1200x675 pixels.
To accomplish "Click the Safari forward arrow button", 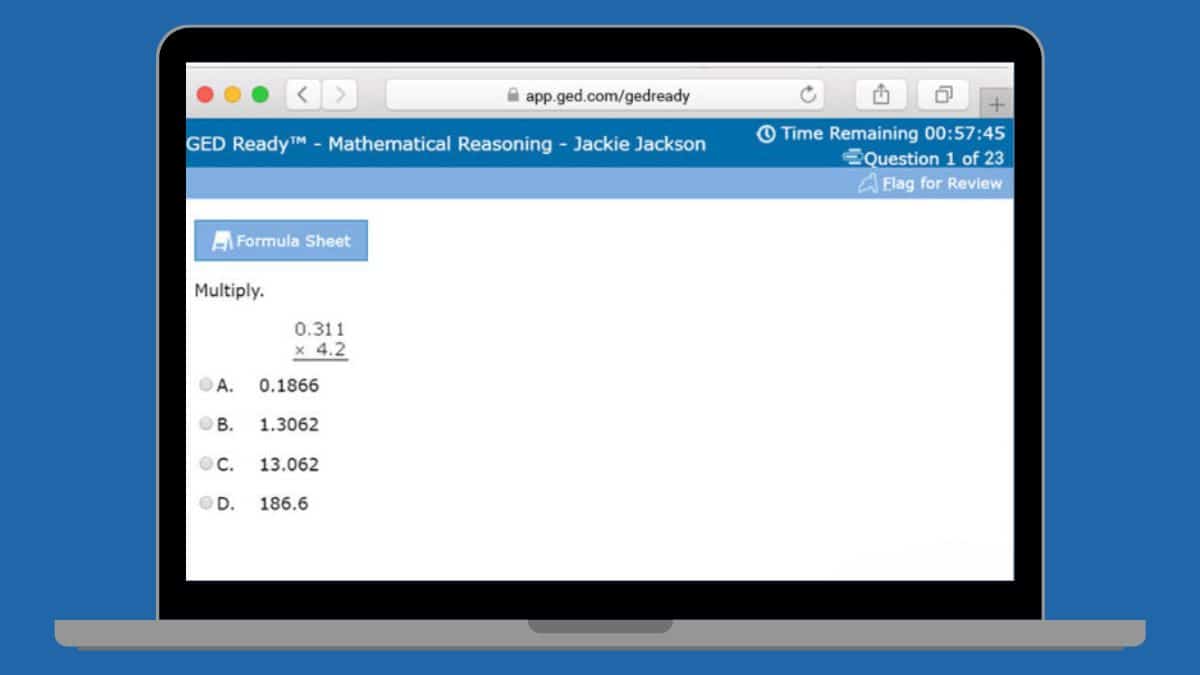I will pyautogui.click(x=340, y=95).
